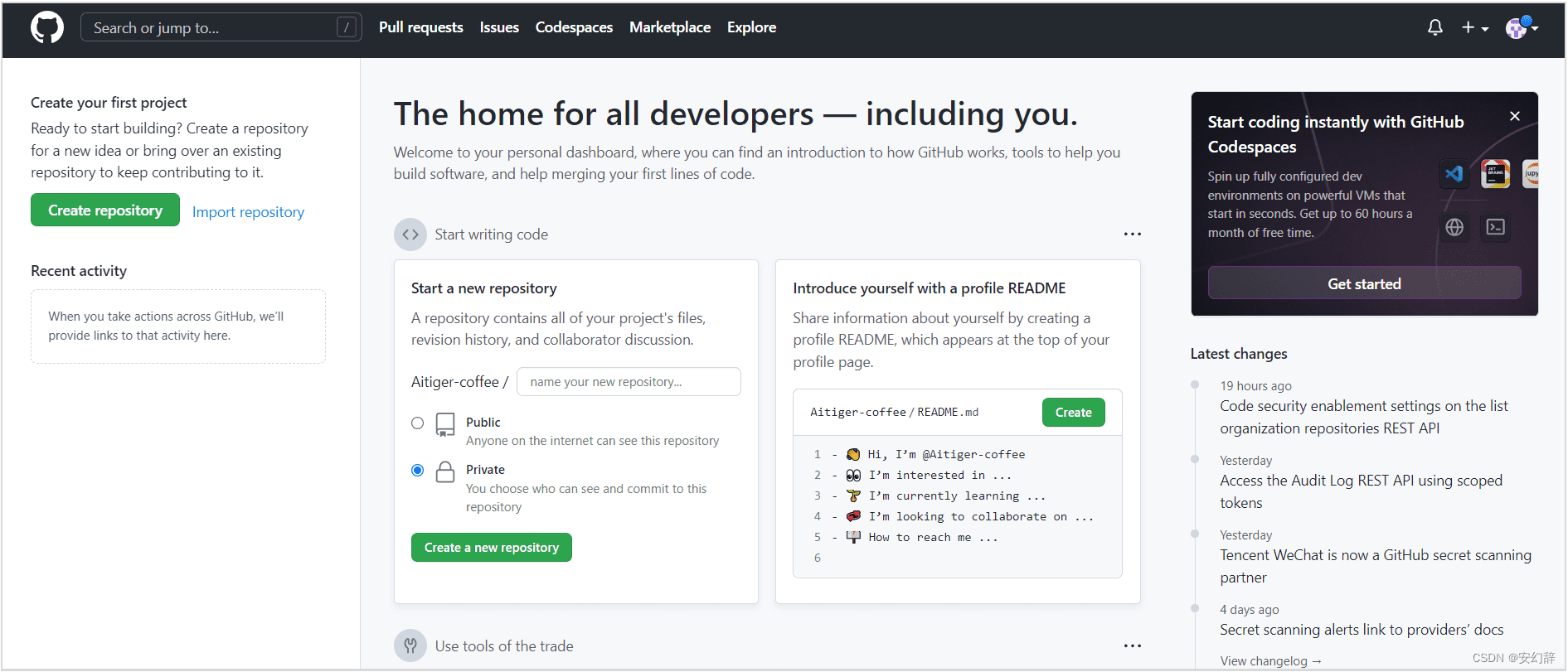This screenshot has height=672, width=1568.
Task: Click the Public repository book icon
Action: click(x=445, y=424)
